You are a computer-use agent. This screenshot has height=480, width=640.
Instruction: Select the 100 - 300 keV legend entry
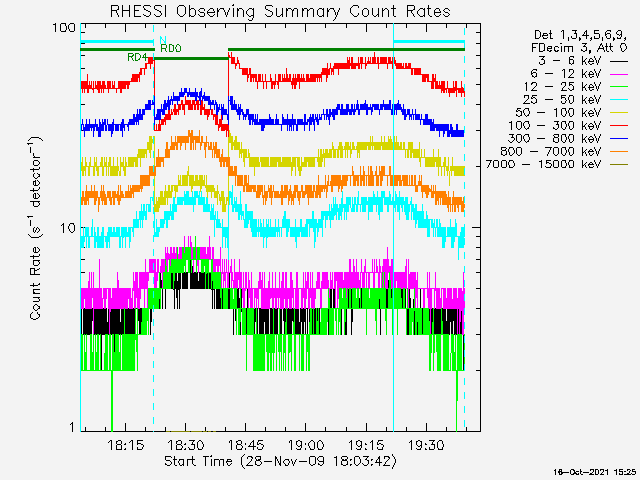pyautogui.click(x=568, y=126)
